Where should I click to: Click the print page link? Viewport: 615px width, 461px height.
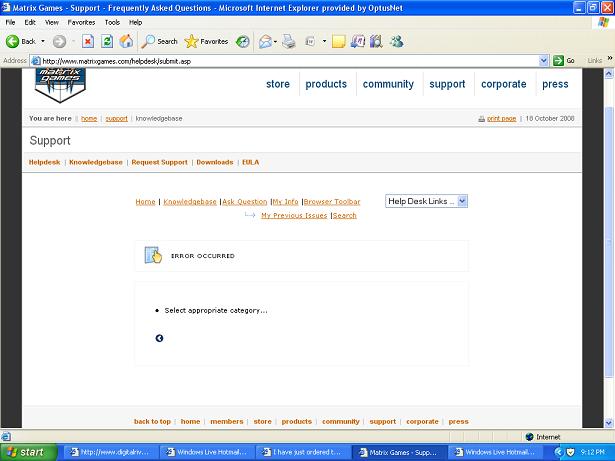(x=501, y=118)
